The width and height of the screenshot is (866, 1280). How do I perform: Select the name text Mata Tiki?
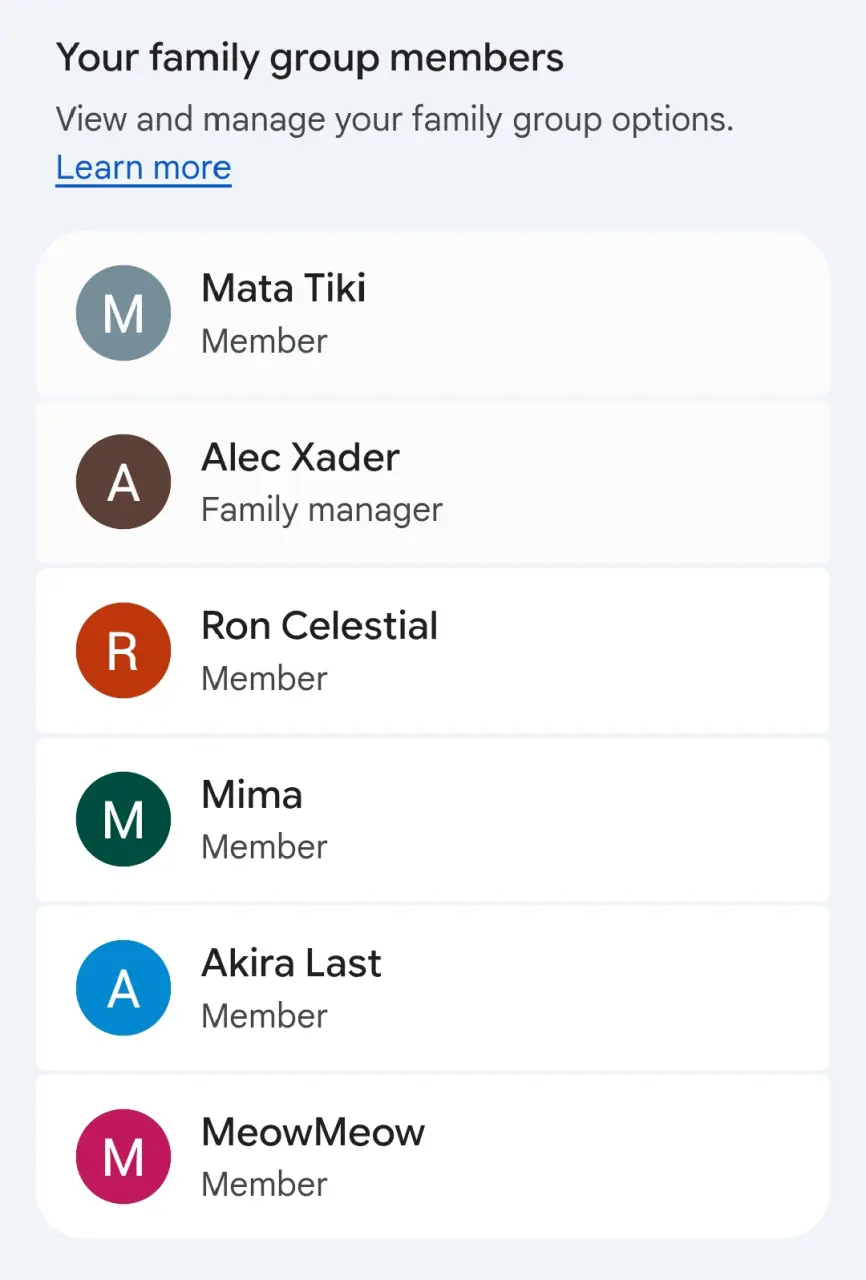coord(284,288)
